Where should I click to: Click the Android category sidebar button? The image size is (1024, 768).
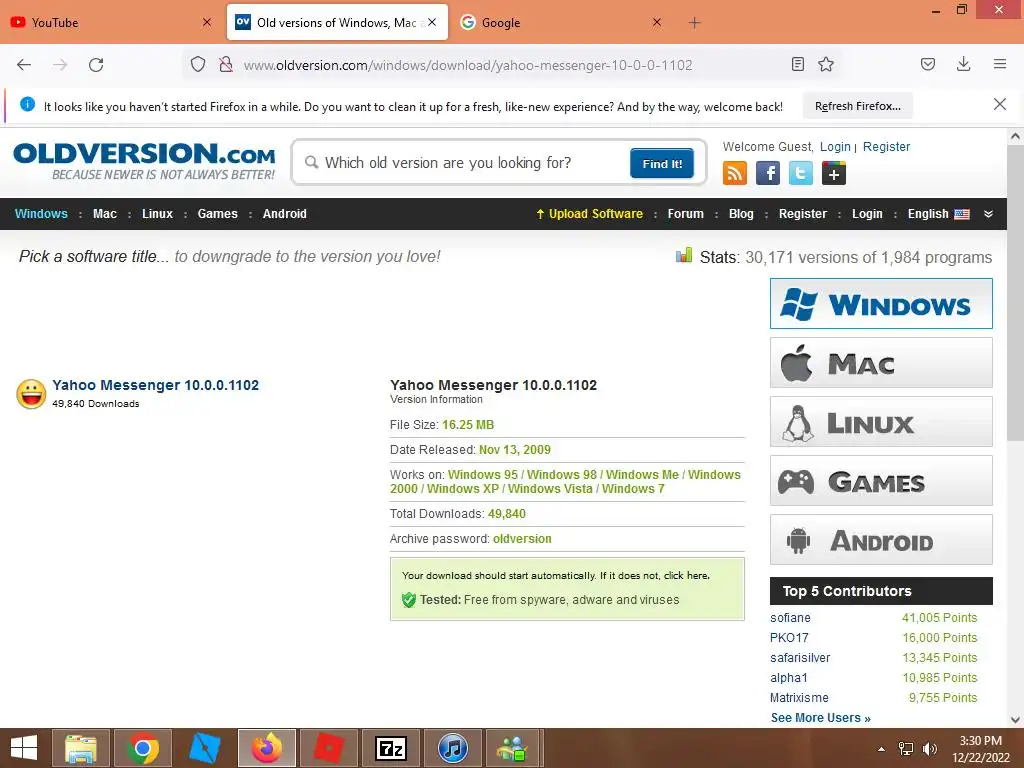881,539
